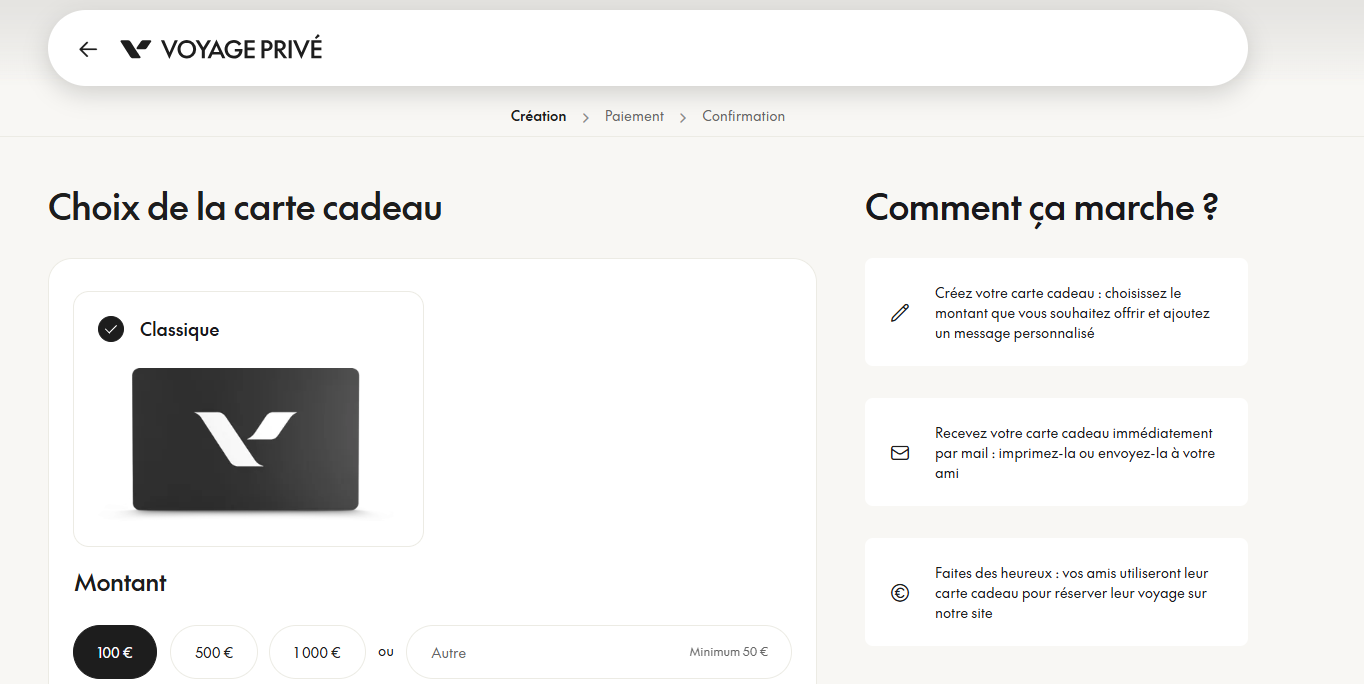Click the chevron between Création and Paiement
The height and width of the screenshot is (684, 1364).
click(586, 118)
